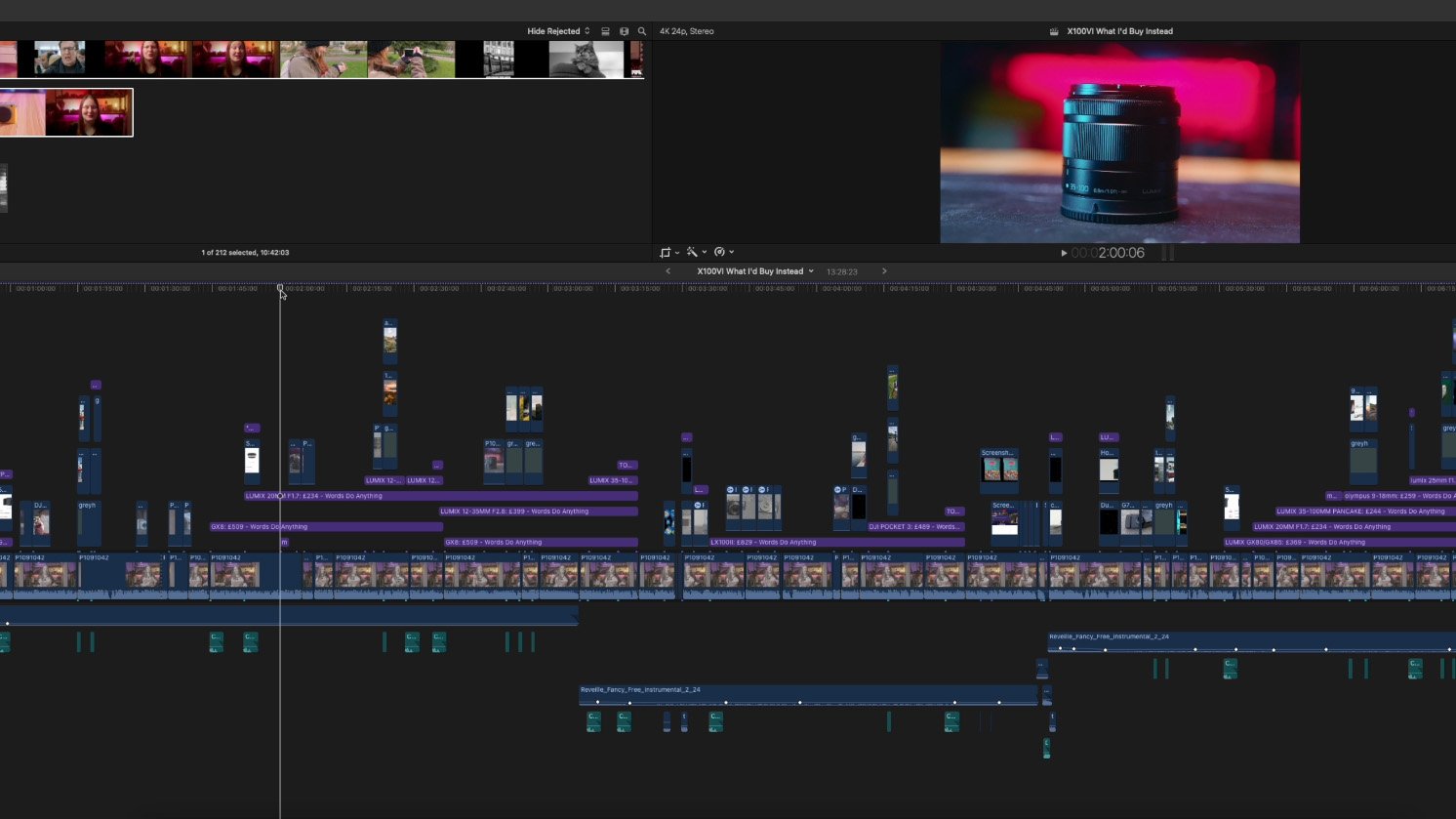The image size is (1456, 819).
Task: Click the audio meters next to timecode
Action: pos(1167,253)
